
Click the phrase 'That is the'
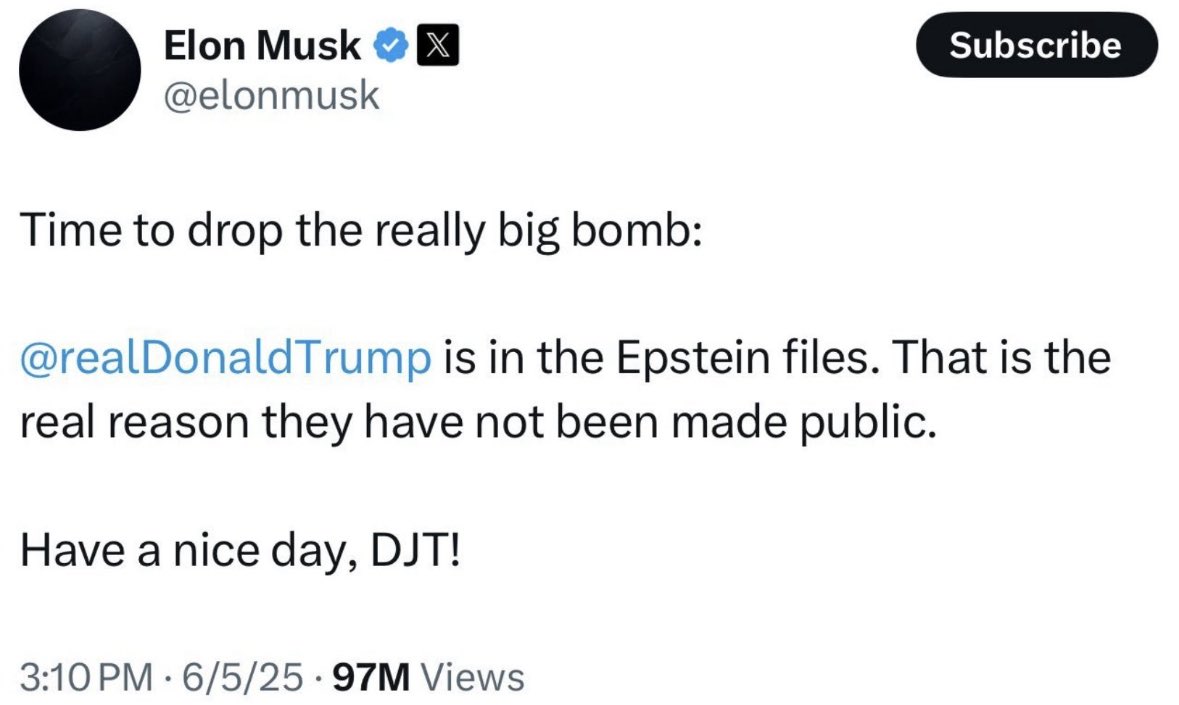coord(1008,358)
